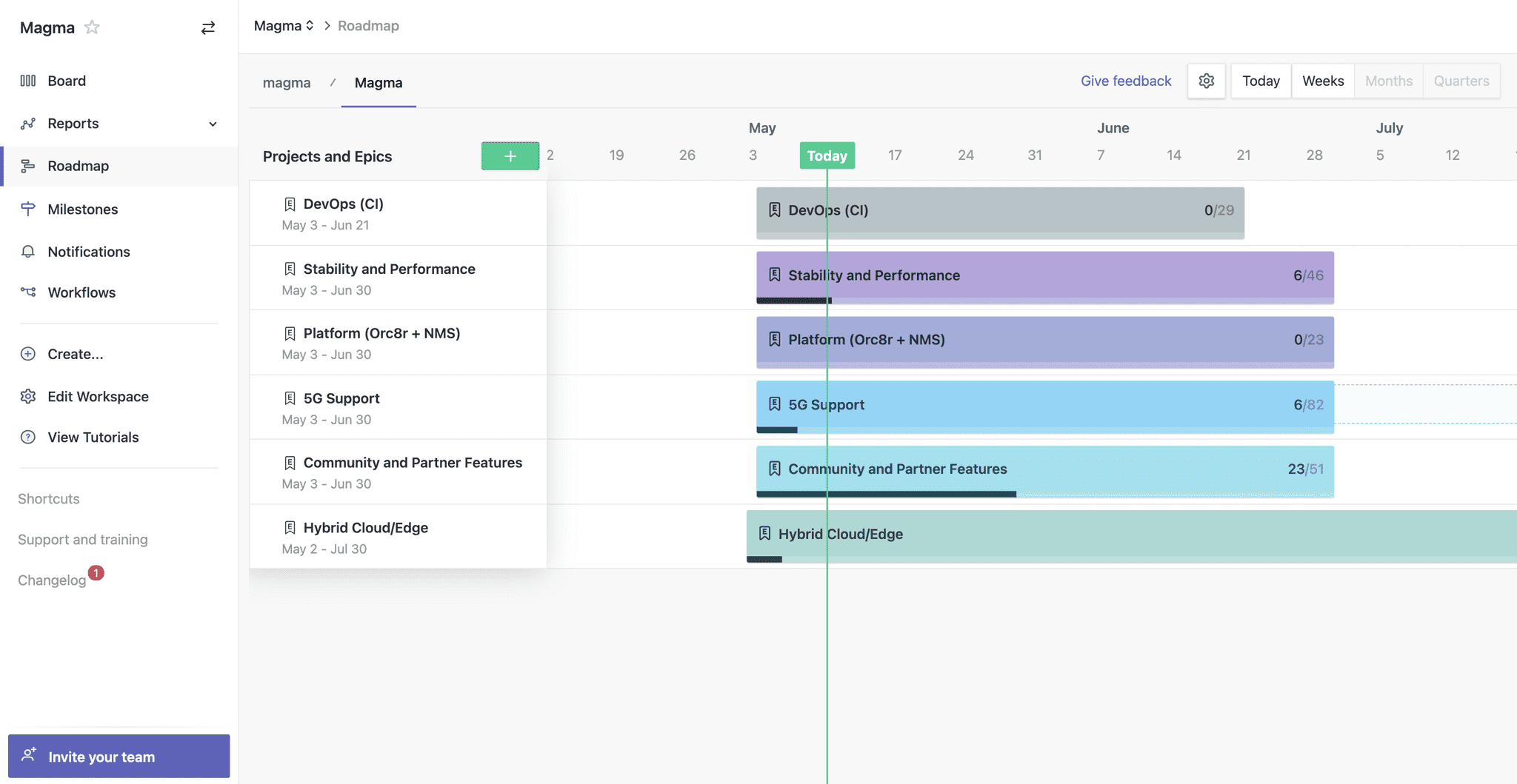Click the Give feedback link

(x=1125, y=81)
